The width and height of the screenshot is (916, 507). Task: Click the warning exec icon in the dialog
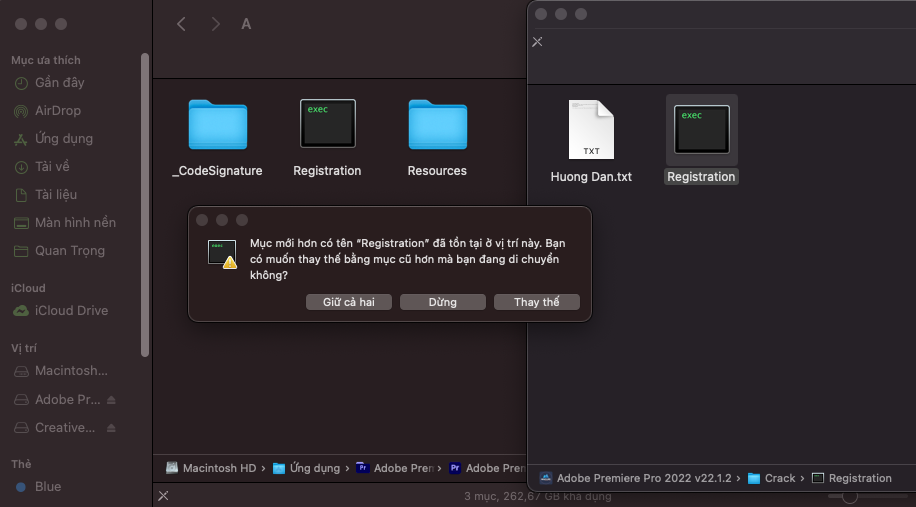pyautogui.click(x=223, y=254)
